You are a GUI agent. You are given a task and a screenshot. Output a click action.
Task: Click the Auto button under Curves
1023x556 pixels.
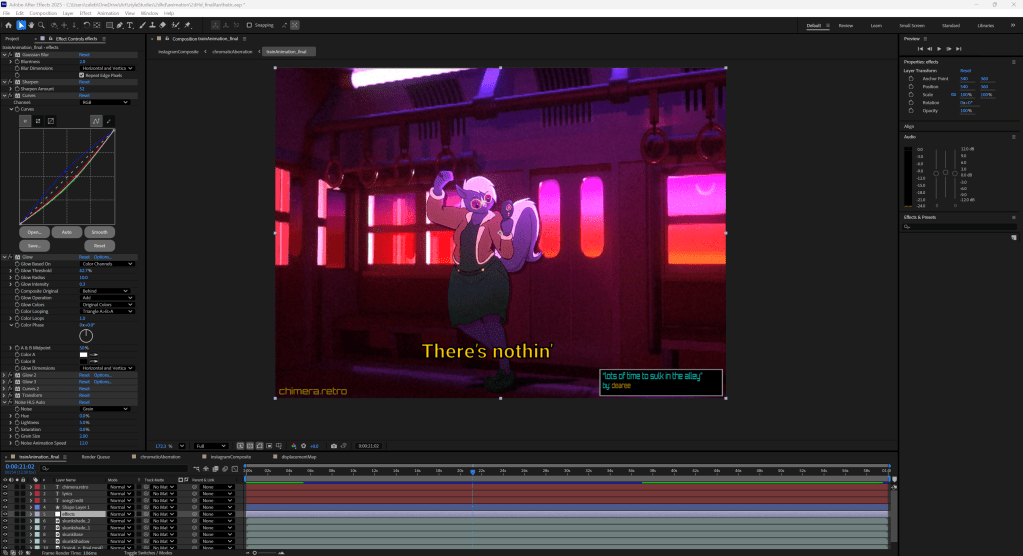point(67,231)
